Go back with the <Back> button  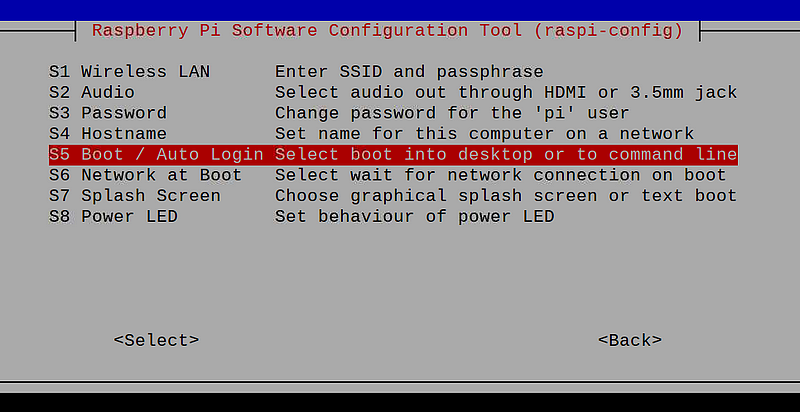coord(630,340)
